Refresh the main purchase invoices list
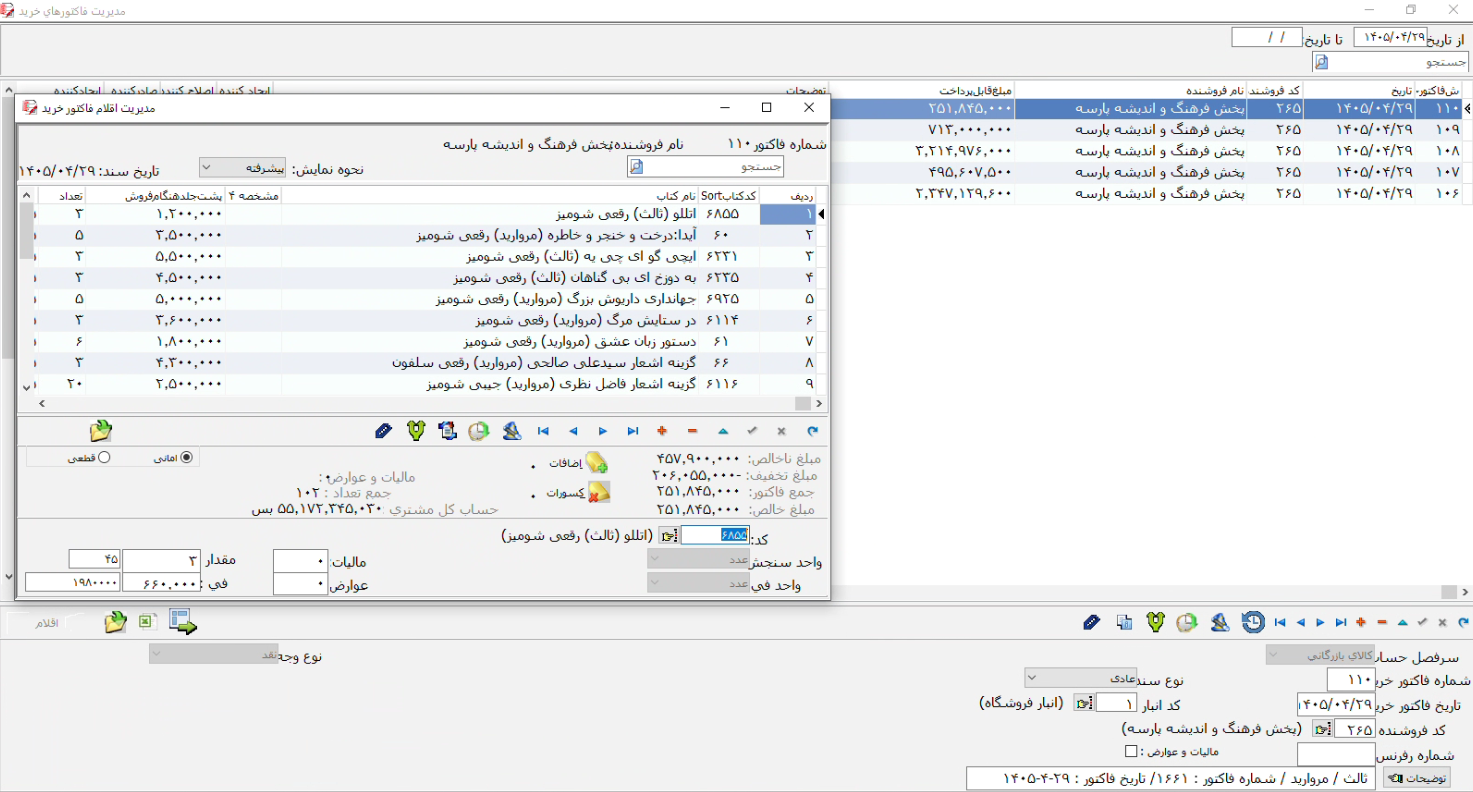The height and width of the screenshot is (792, 1473). (x=1464, y=623)
